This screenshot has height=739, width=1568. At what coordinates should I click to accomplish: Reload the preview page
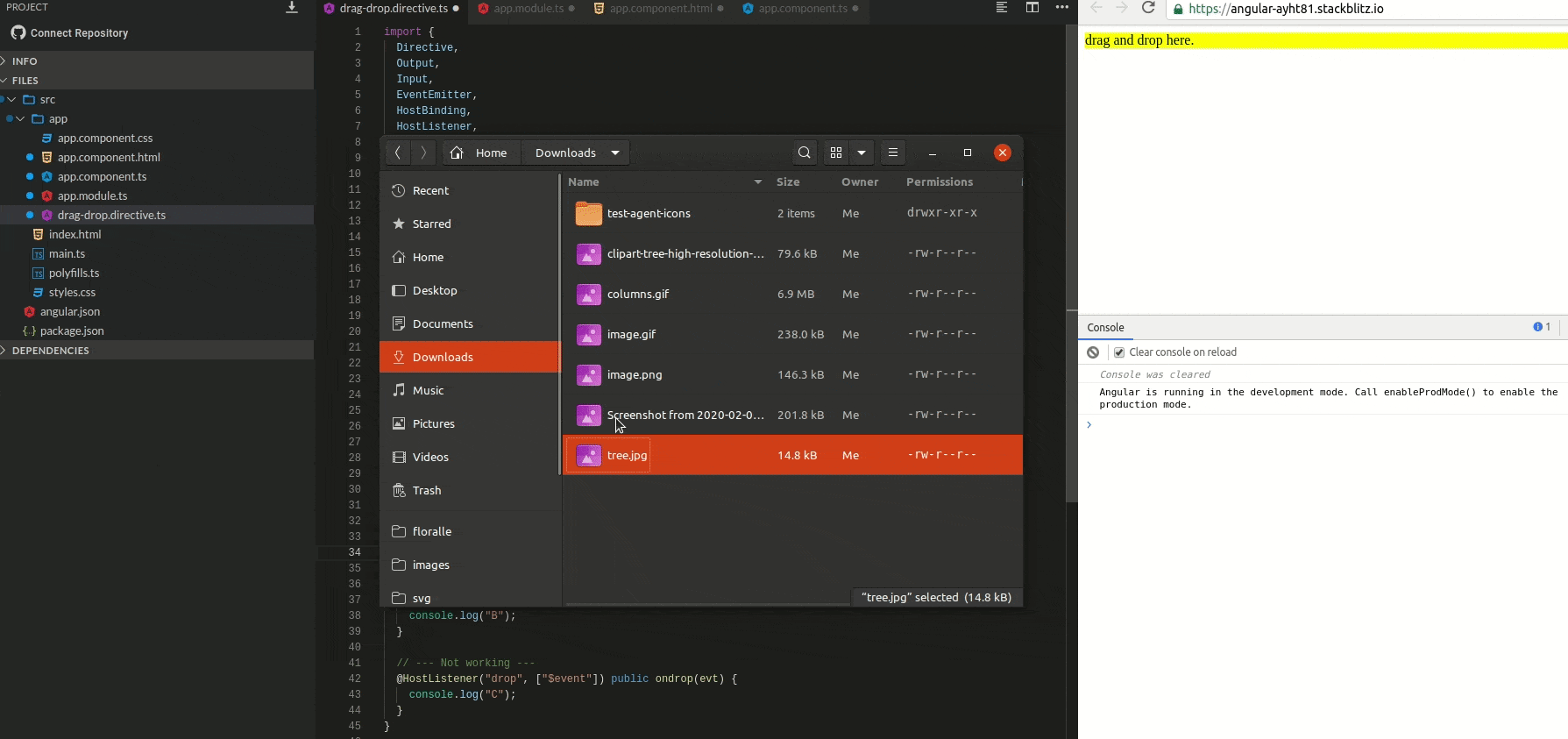[1148, 8]
